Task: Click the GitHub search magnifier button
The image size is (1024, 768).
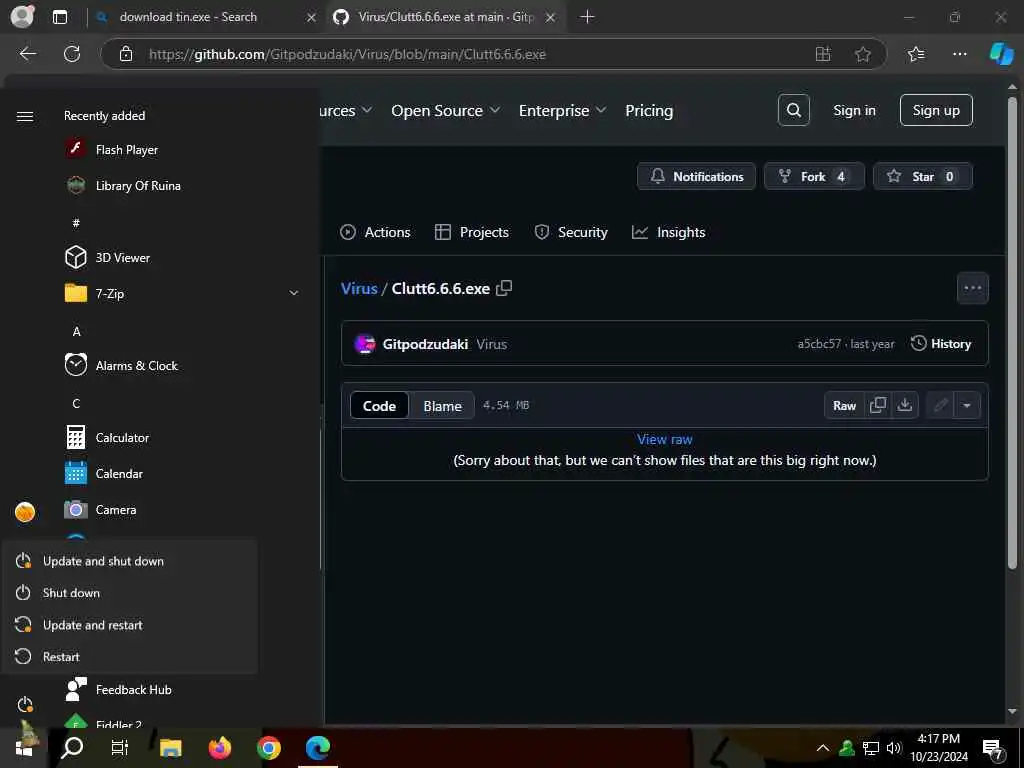Action: (x=793, y=110)
